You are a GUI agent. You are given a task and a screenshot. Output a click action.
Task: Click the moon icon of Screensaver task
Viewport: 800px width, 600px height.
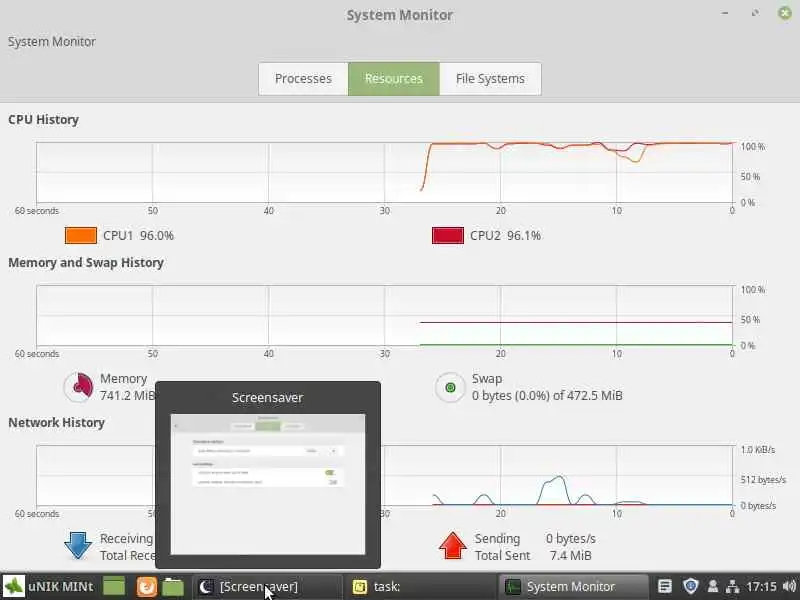tap(205, 587)
